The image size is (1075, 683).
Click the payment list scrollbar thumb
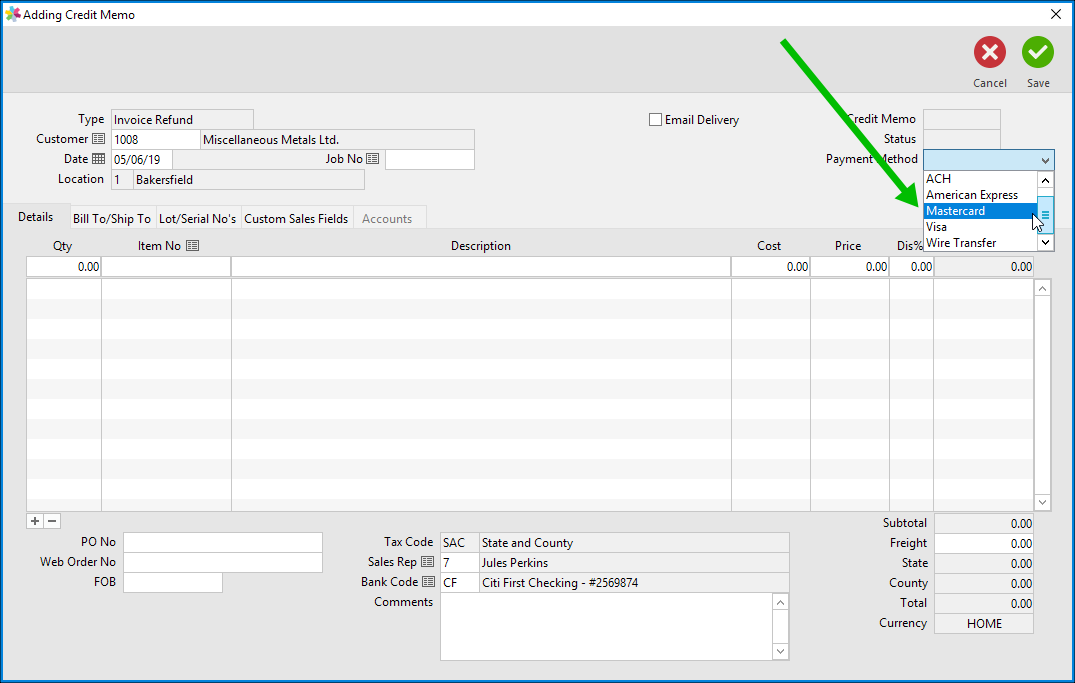point(1045,214)
